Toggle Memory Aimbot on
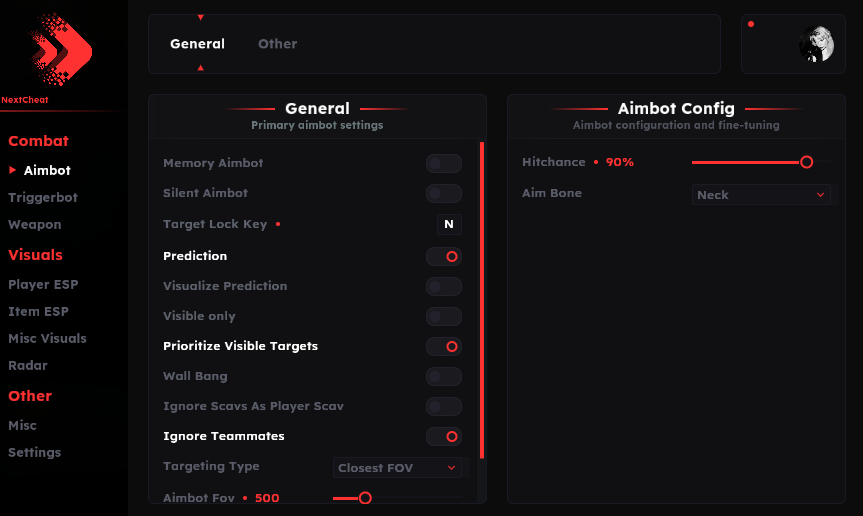The image size is (863, 516). (x=444, y=164)
